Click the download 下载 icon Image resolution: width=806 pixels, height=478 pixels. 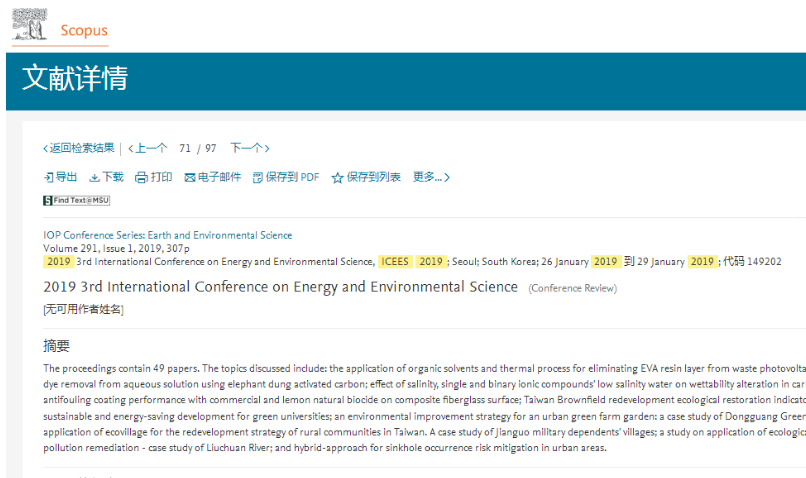point(94,178)
